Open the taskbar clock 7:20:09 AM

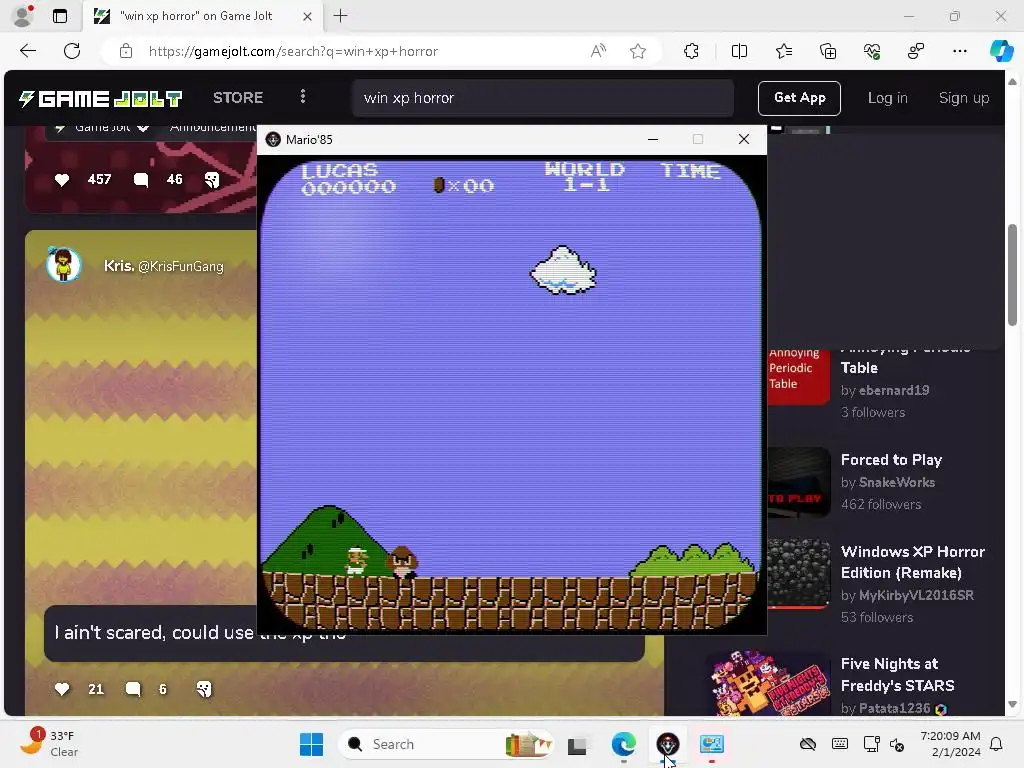(950, 744)
